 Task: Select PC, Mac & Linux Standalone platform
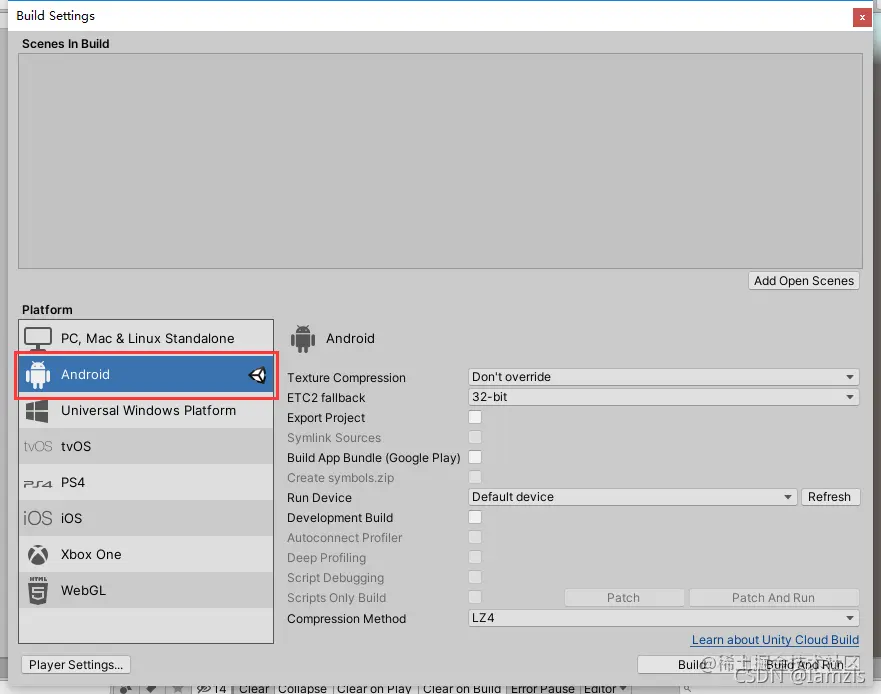coord(146,338)
